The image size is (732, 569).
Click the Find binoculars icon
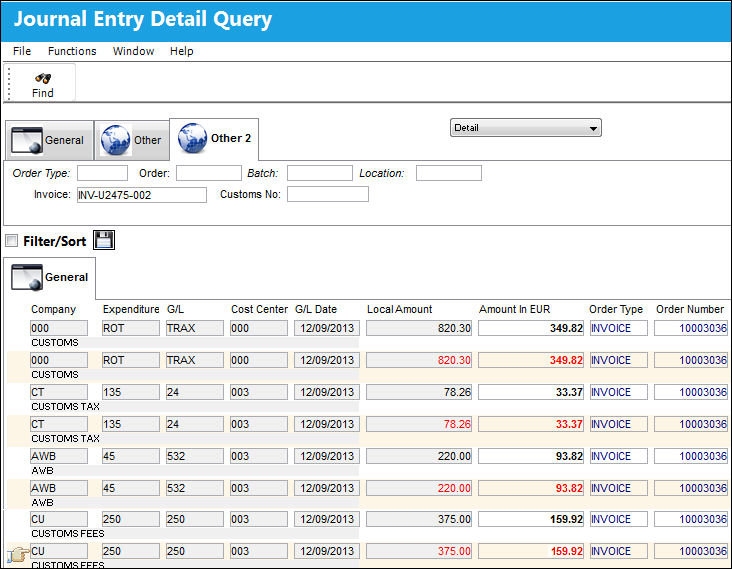43,78
